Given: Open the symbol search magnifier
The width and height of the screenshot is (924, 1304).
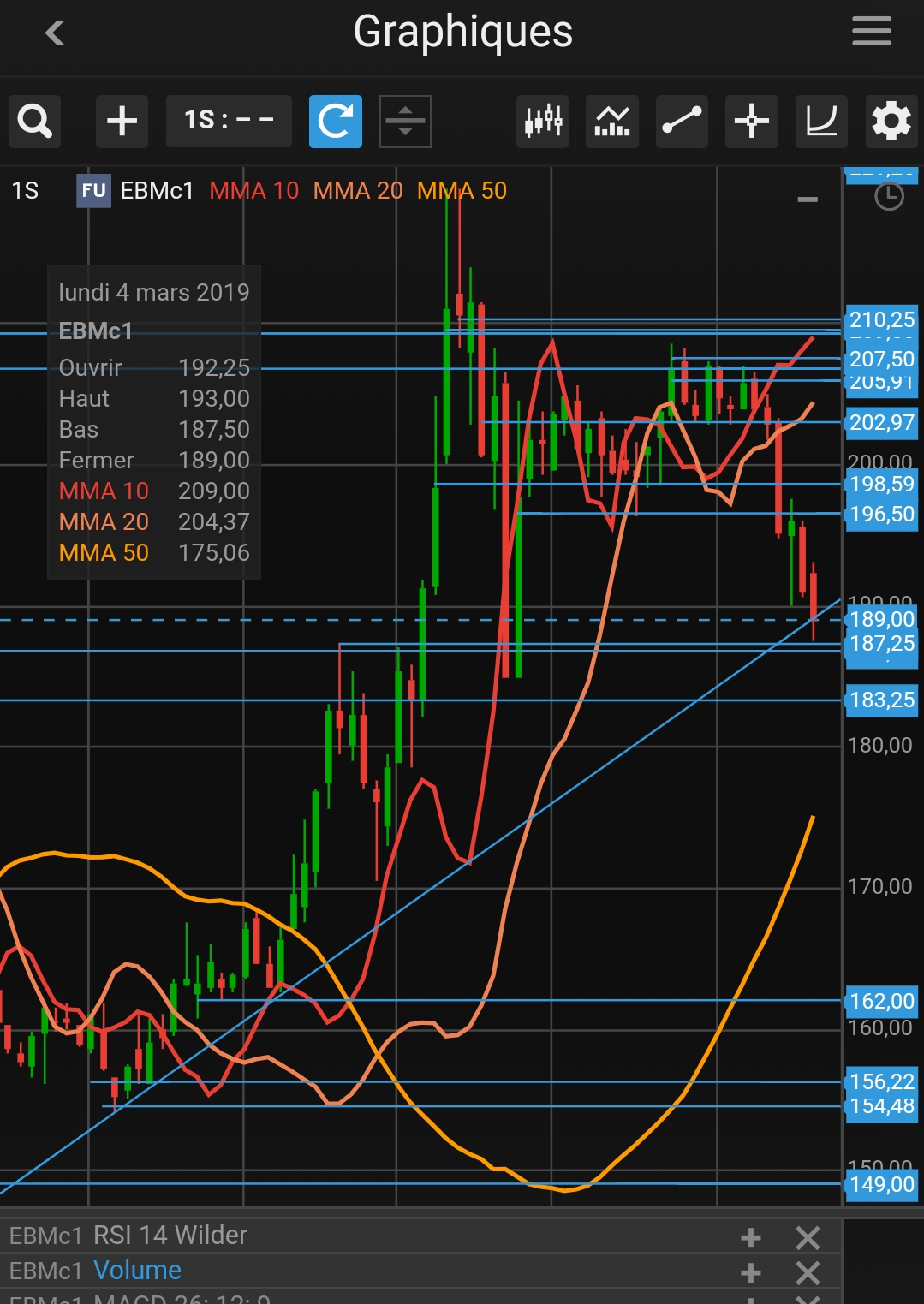Looking at the screenshot, I should (35, 122).
